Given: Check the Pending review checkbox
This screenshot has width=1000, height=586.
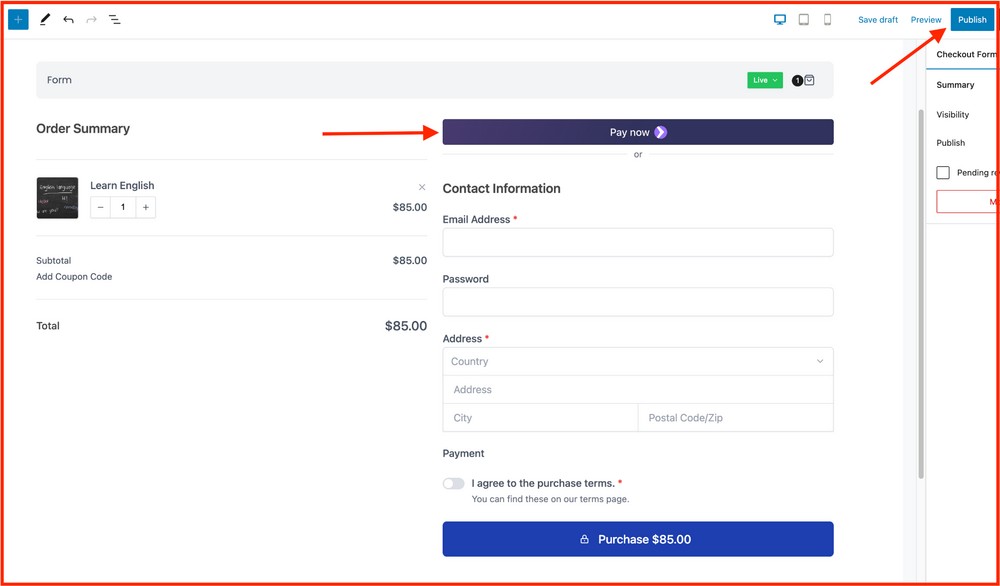Looking at the screenshot, I should coord(941,172).
